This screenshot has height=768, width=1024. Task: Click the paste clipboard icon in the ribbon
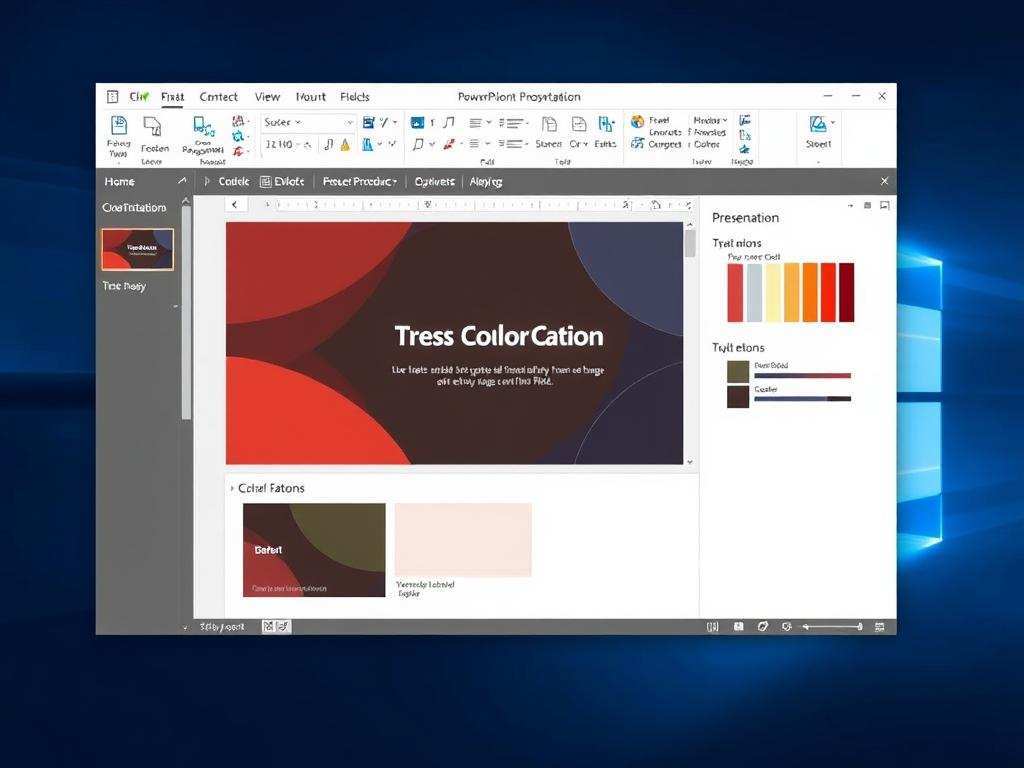coord(118,126)
